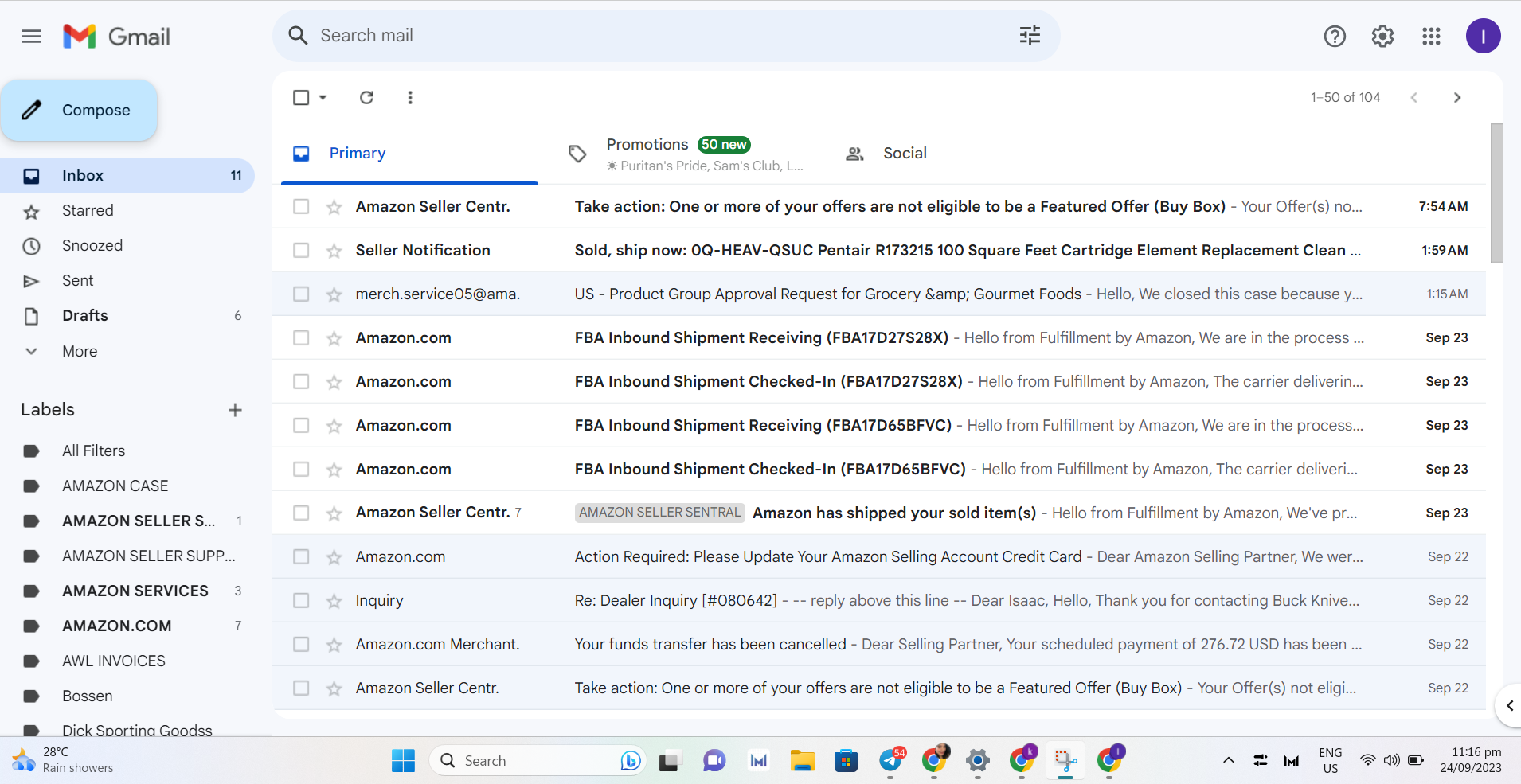The width and height of the screenshot is (1521, 784).
Task: Open the 'Sold, ship now' email
Action: point(879,251)
